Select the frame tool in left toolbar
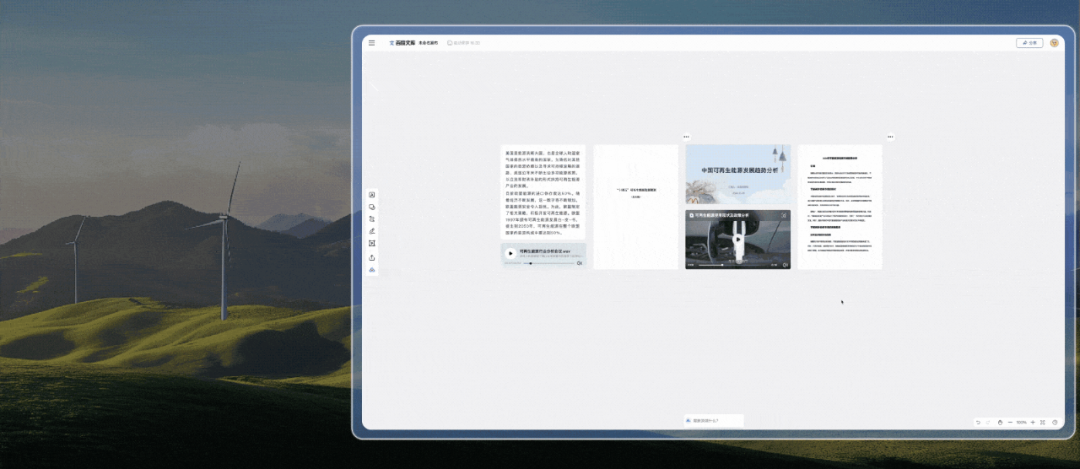Image resolution: width=1080 pixels, height=469 pixels. (372, 244)
